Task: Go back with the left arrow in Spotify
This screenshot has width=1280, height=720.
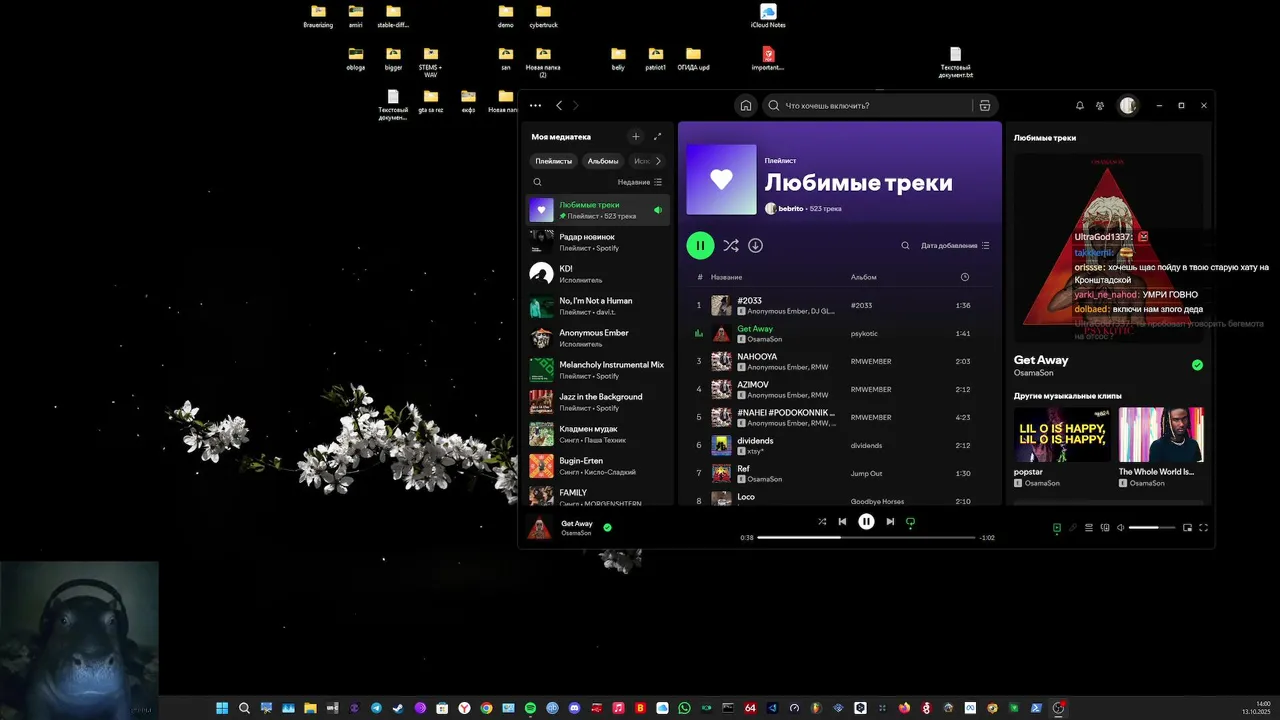Action: pyautogui.click(x=559, y=105)
